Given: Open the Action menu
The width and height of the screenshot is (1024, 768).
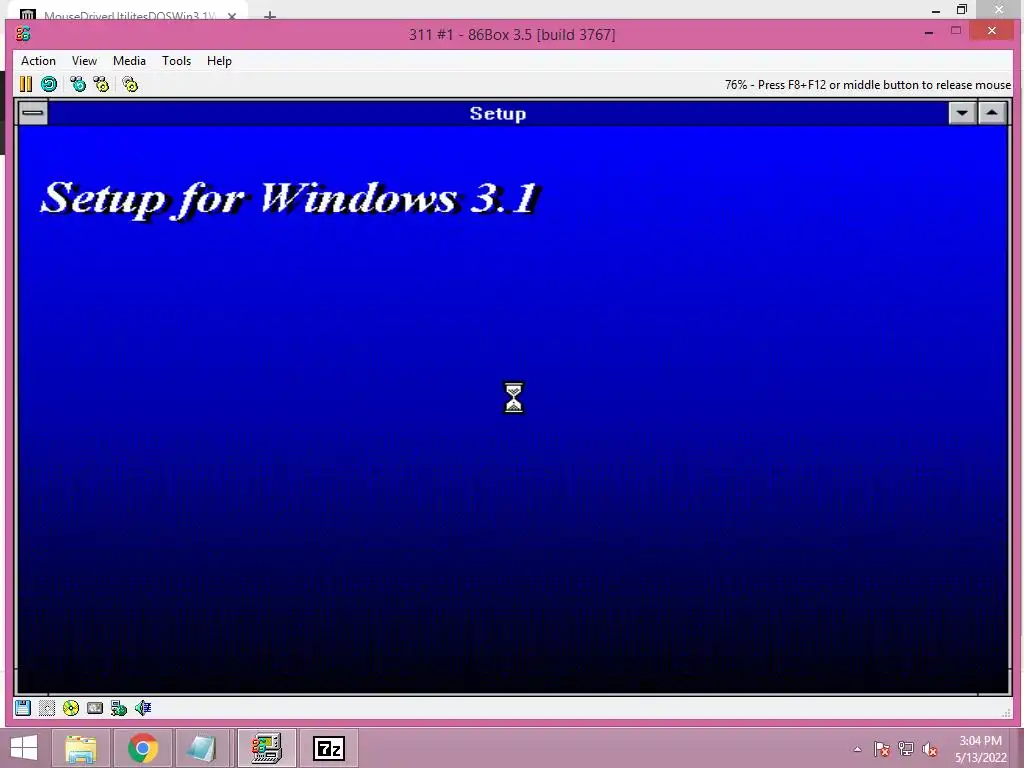Looking at the screenshot, I should tap(39, 61).
